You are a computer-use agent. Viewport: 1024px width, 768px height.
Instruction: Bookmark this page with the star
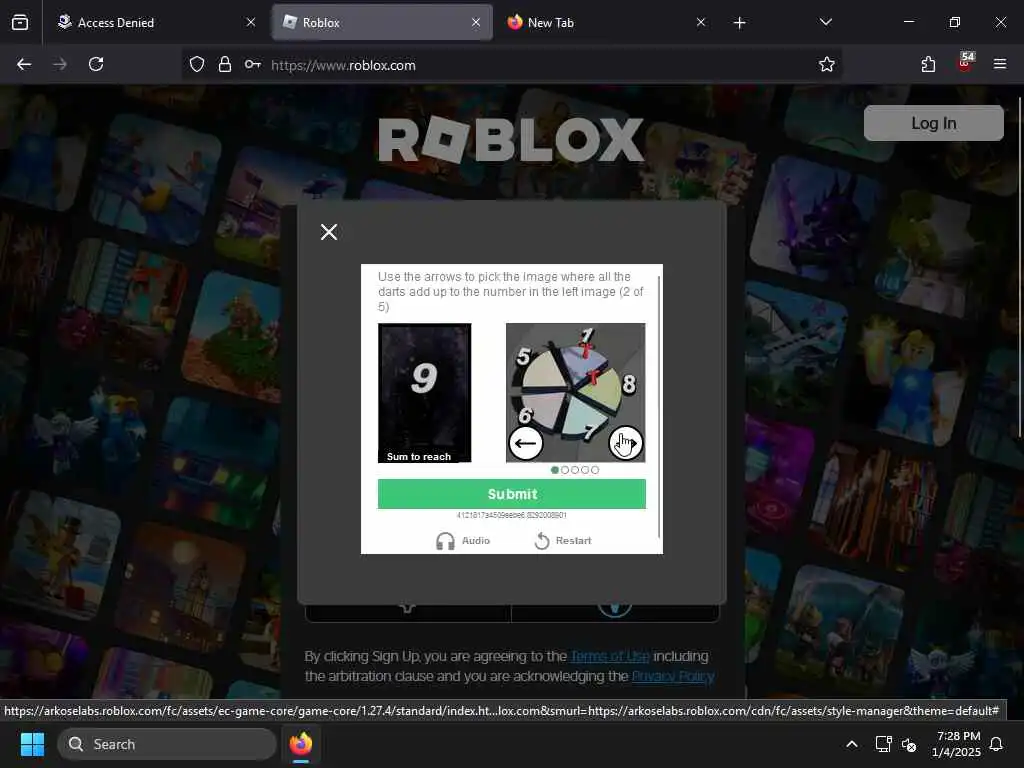pyautogui.click(x=826, y=64)
